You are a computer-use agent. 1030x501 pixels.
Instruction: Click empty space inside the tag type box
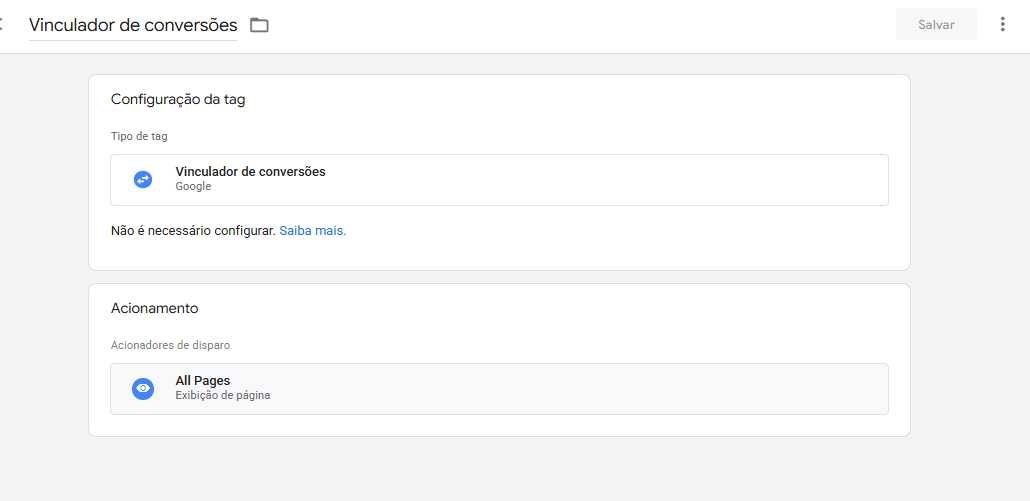coord(600,180)
